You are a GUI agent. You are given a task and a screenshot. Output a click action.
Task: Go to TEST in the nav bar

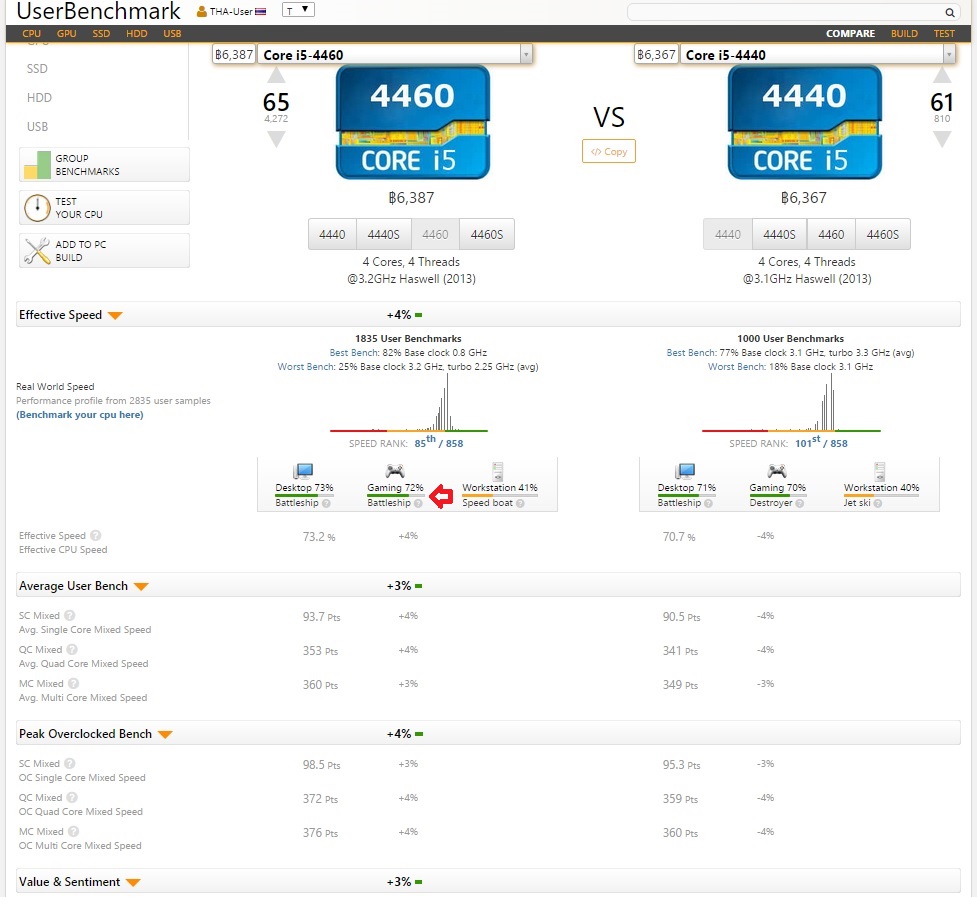tap(944, 34)
